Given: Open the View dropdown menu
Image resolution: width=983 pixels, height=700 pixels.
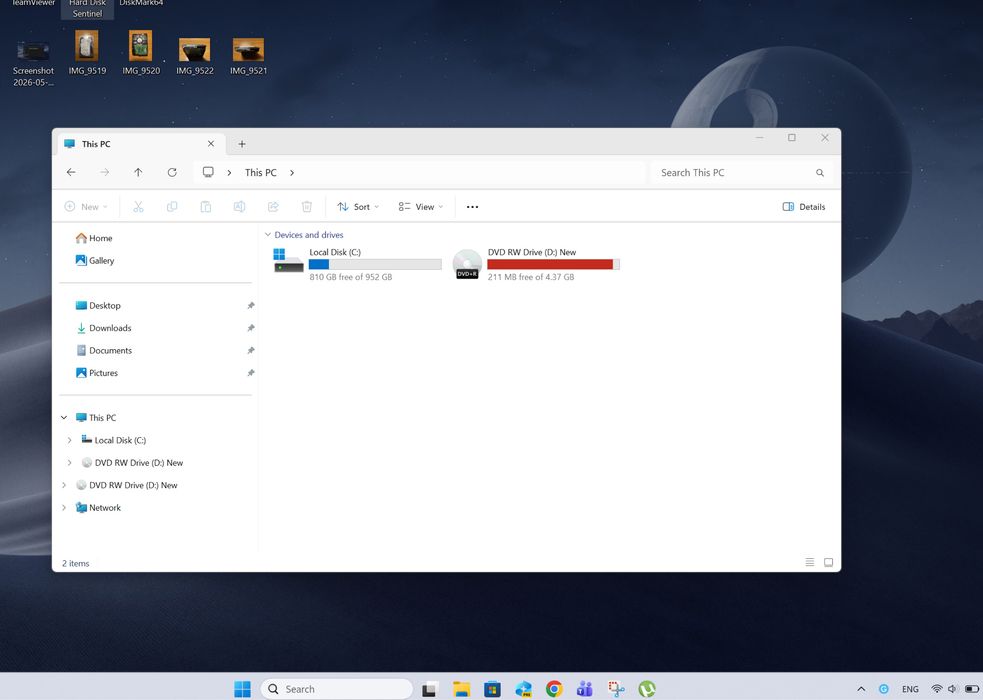Looking at the screenshot, I should 421,207.
